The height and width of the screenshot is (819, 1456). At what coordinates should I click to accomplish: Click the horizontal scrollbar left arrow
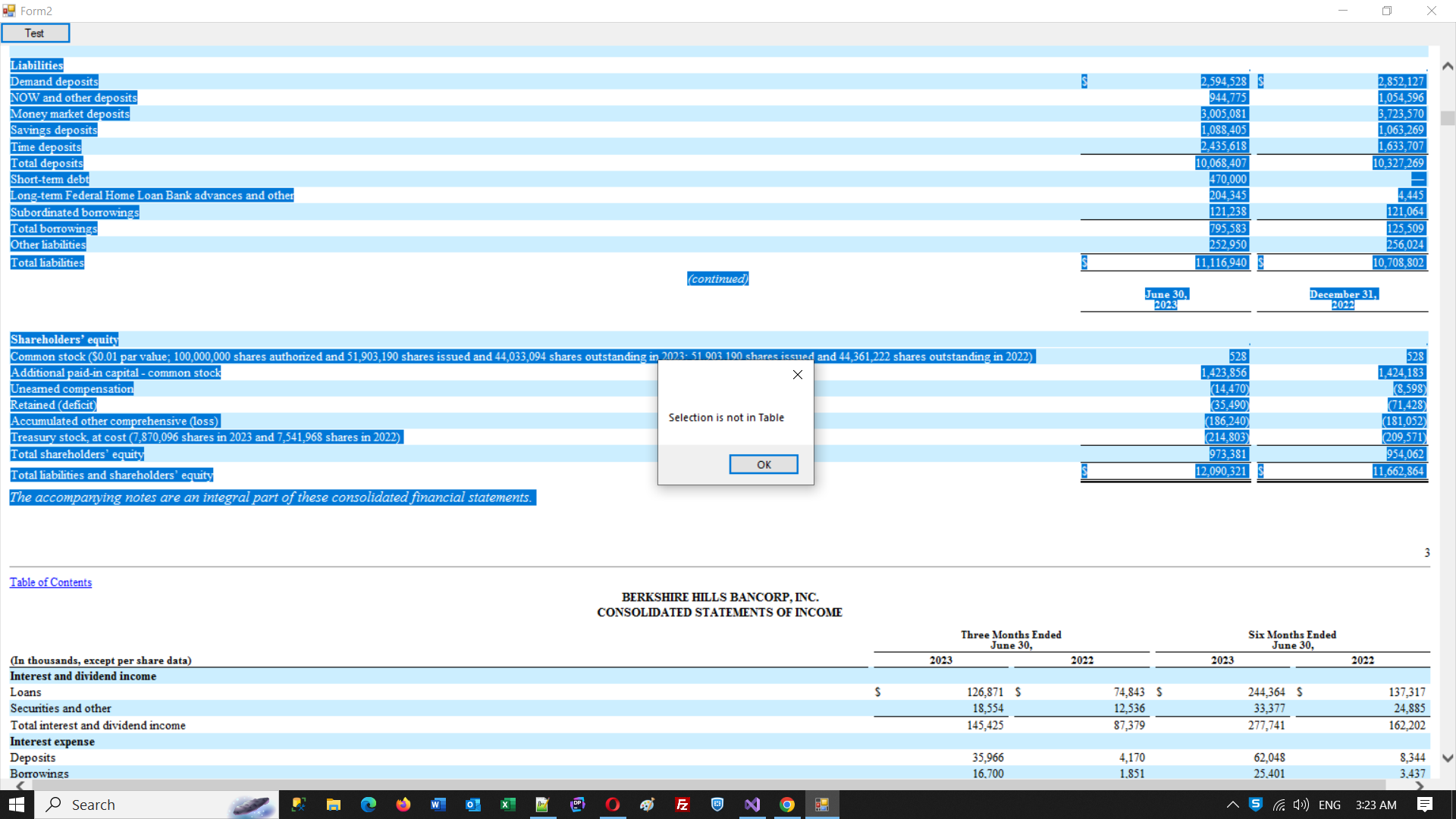pos(20,785)
